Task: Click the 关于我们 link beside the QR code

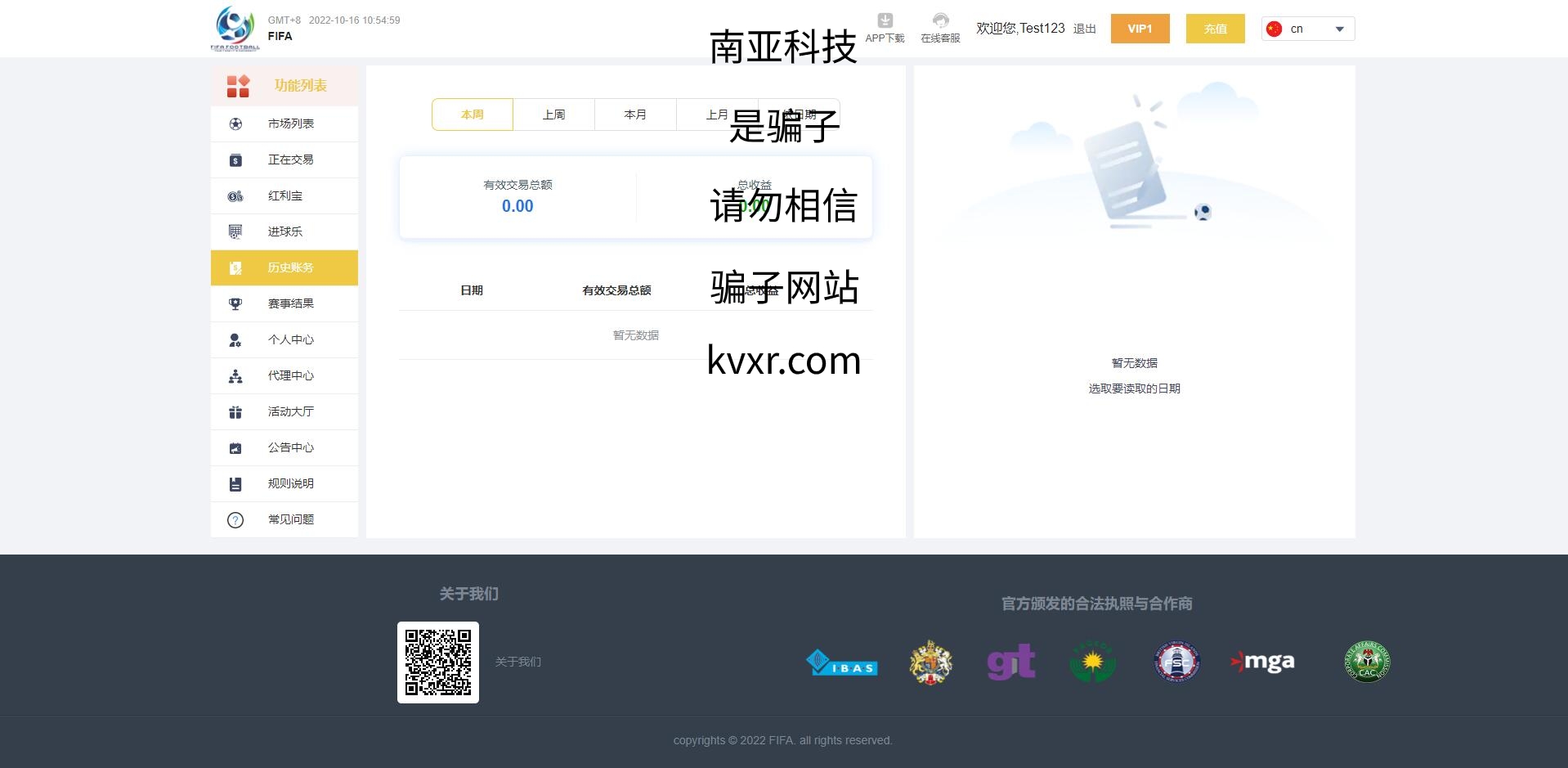Action: (518, 662)
